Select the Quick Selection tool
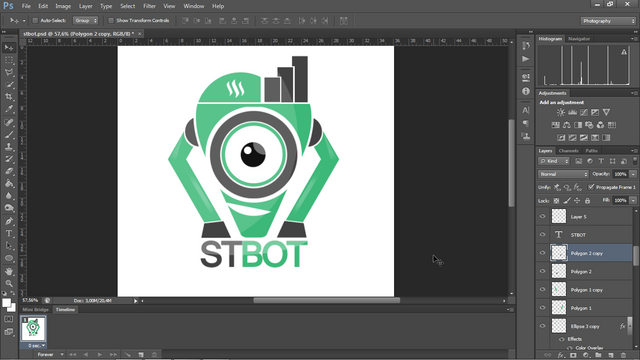Screen dimensions: 640x360 pyautogui.click(x=9, y=85)
